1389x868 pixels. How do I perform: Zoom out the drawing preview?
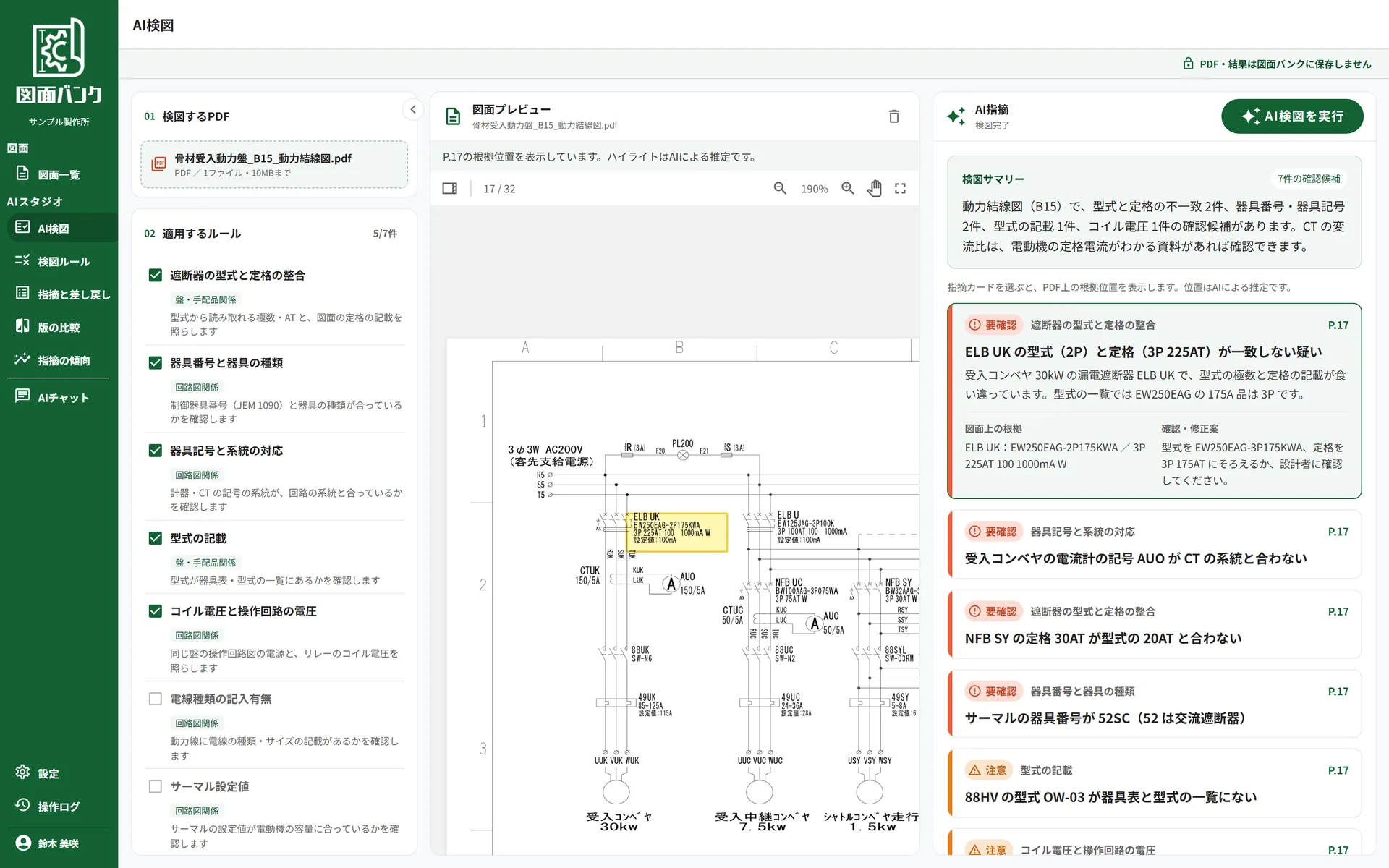(780, 189)
